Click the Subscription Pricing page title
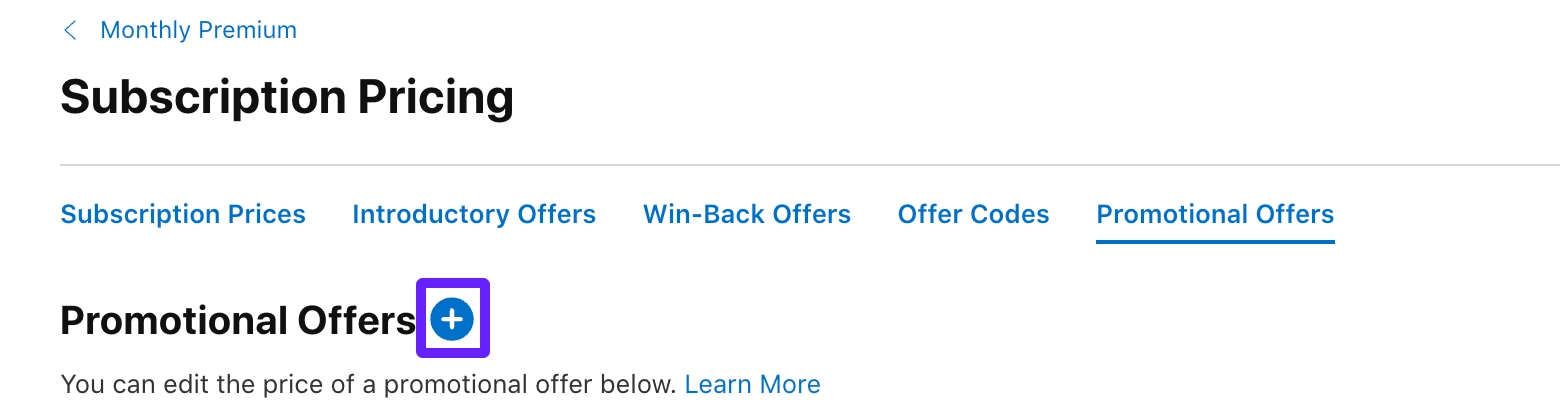The image size is (1560, 414). click(x=287, y=98)
